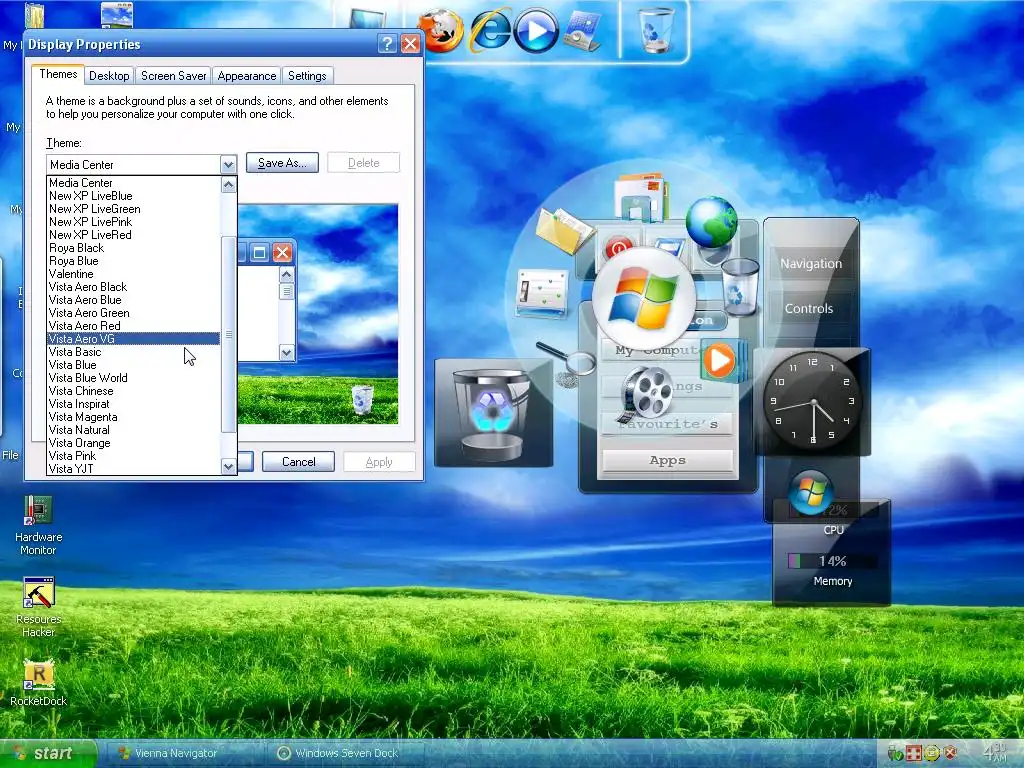Viewport: 1024px width, 768px height.
Task: Select the Media Center list entry
Action: tap(133, 183)
